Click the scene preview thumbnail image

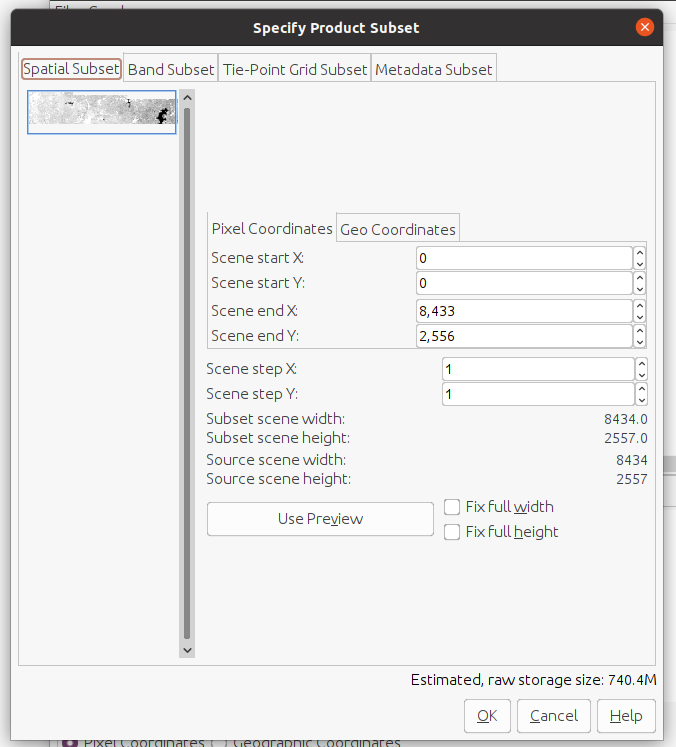click(x=101, y=112)
